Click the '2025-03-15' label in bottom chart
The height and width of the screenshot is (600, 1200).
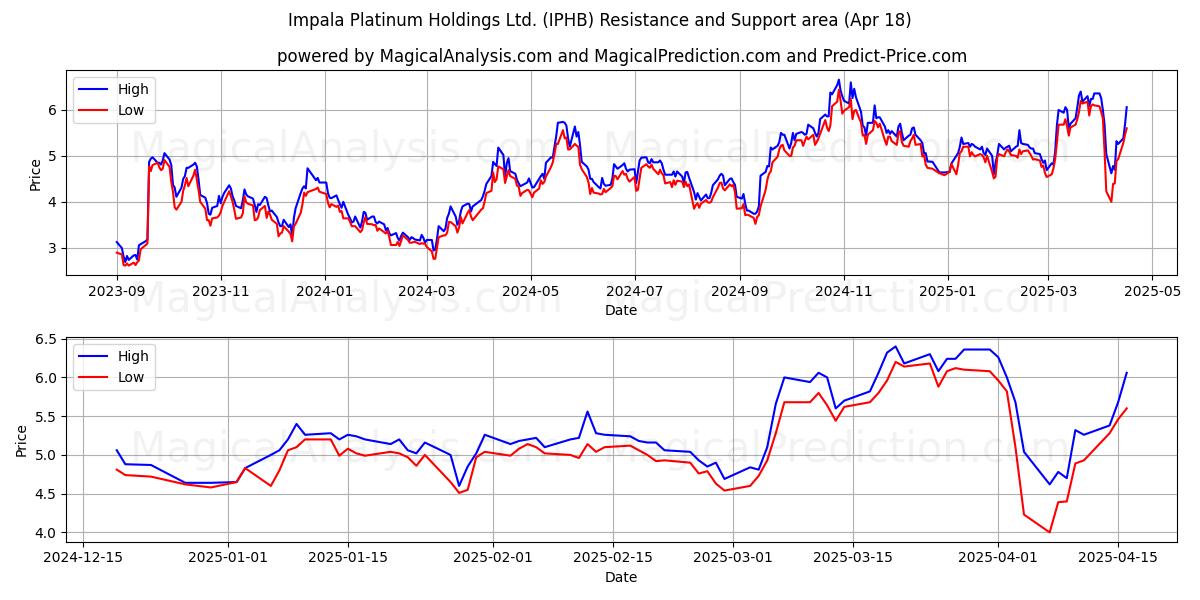point(853,559)
